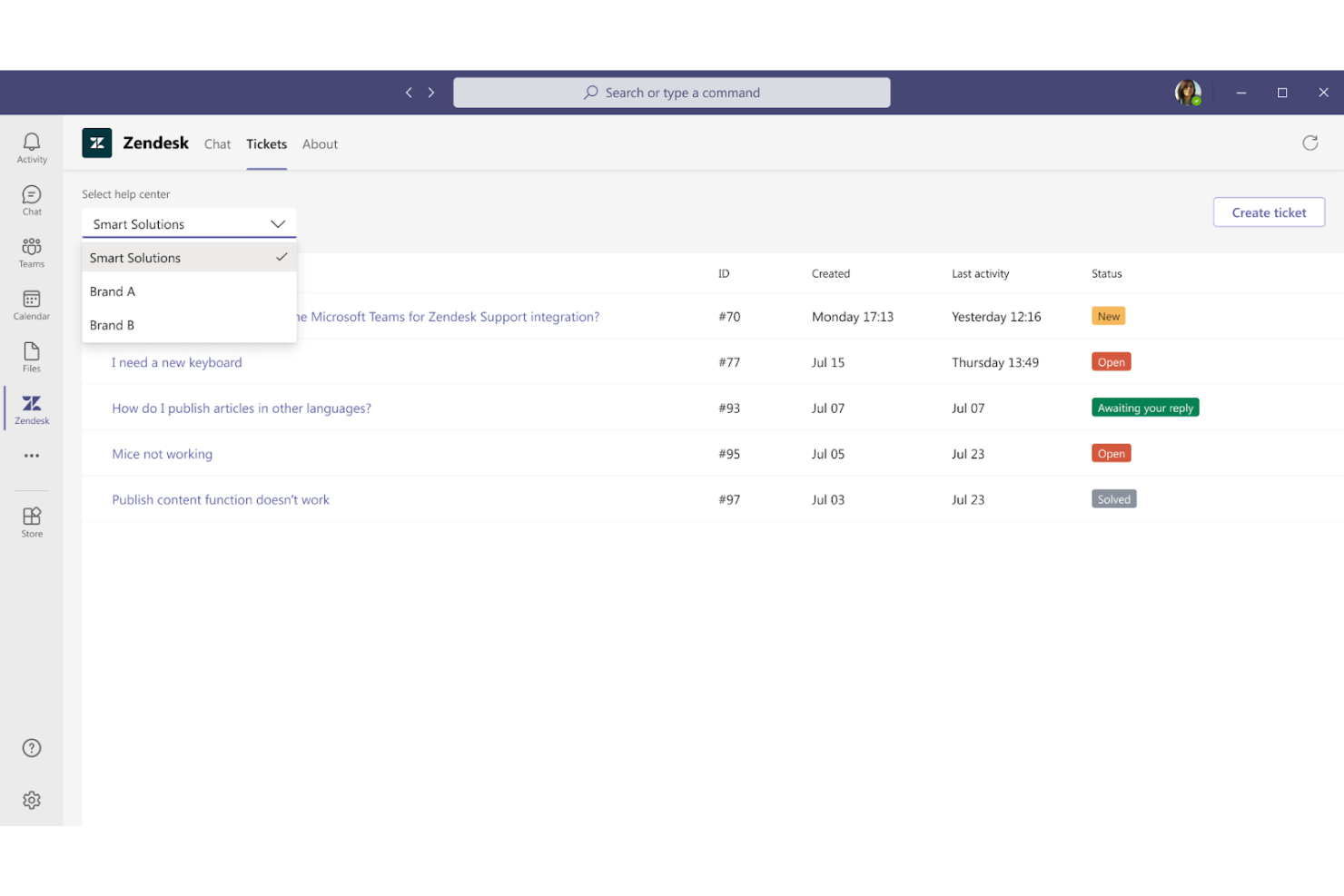Viewport: 1344px width, 896px height.
Task: Select Brand A from the help center list
Action: tap(113, 291)
